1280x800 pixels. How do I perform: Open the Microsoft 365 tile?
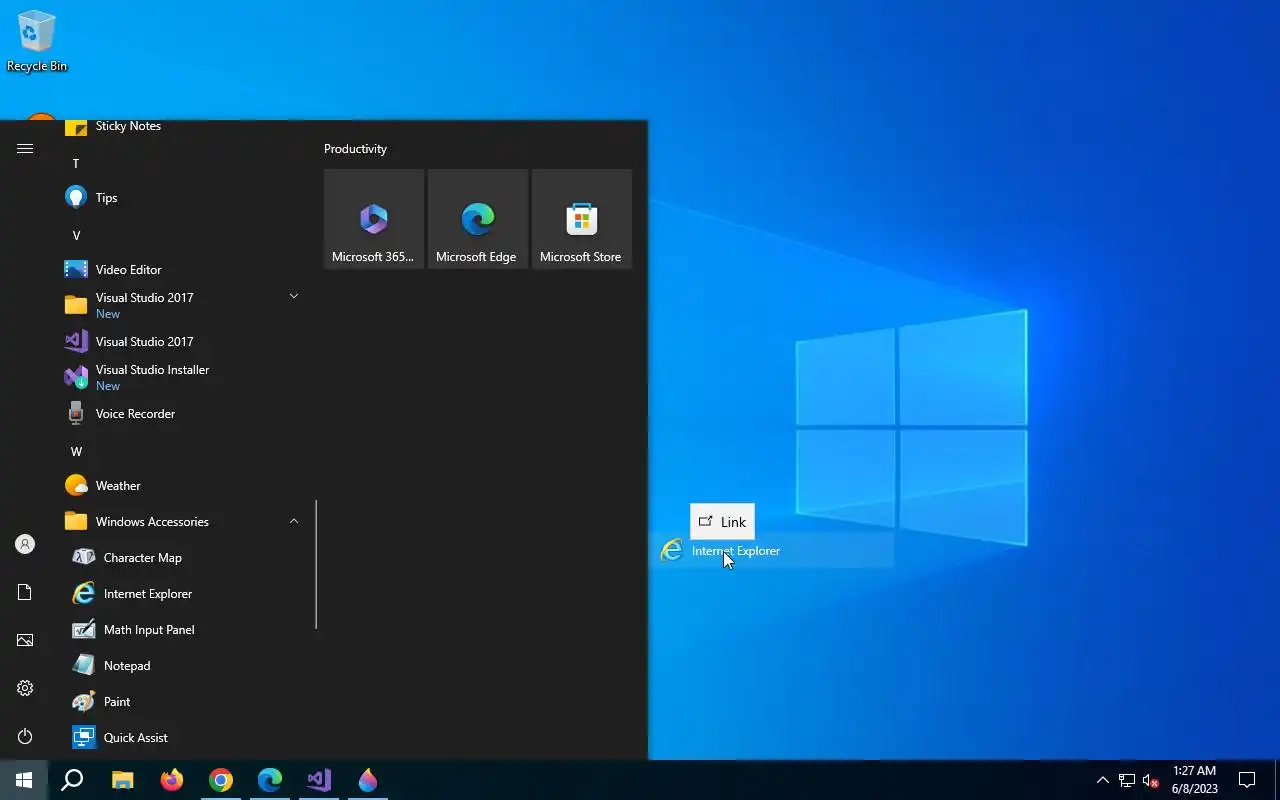(x=374, y=219)
